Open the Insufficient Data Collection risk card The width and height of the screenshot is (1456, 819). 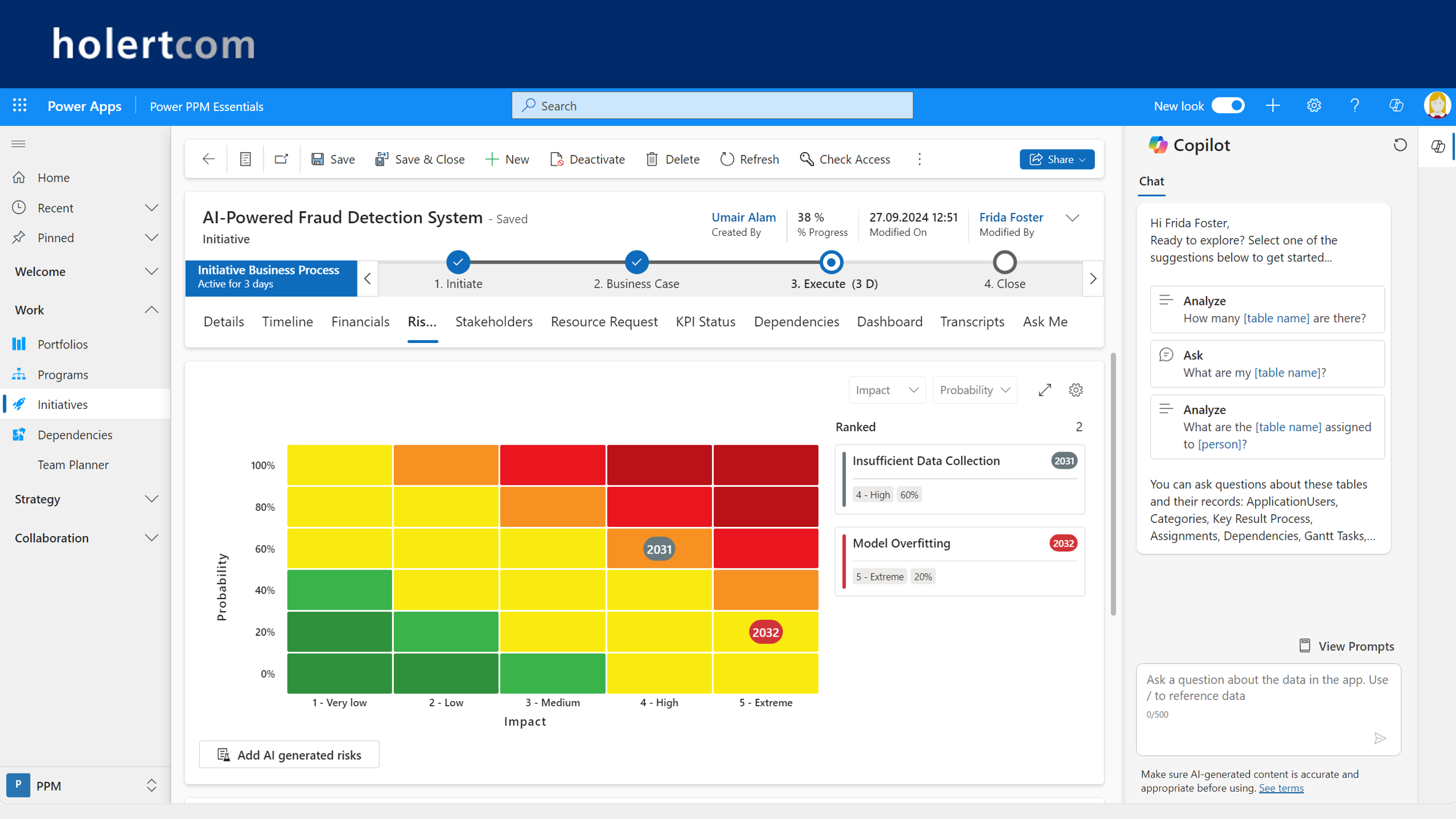960,480
